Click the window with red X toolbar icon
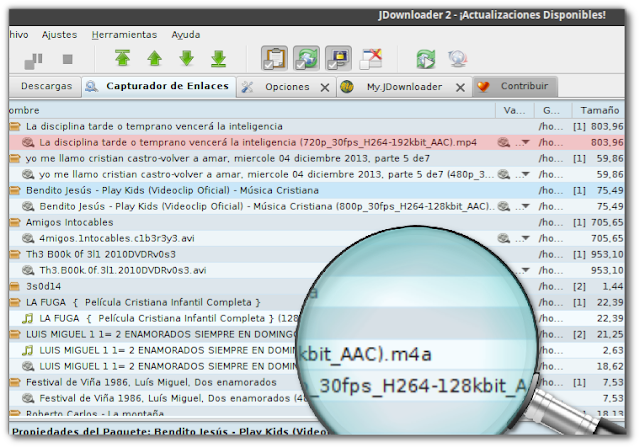 (371, 59)
